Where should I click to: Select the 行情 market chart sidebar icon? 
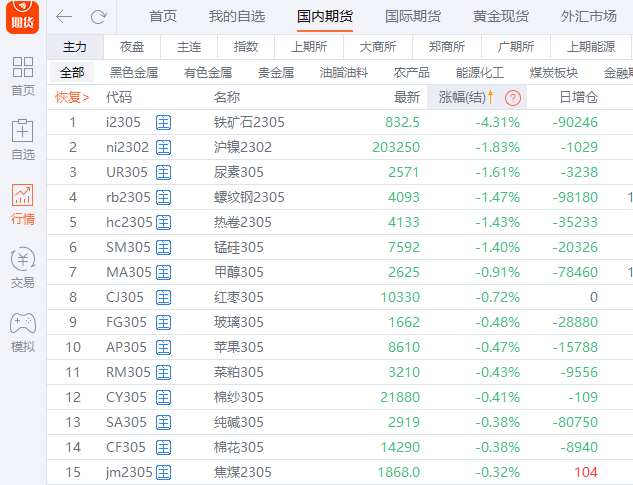point(22,204)
